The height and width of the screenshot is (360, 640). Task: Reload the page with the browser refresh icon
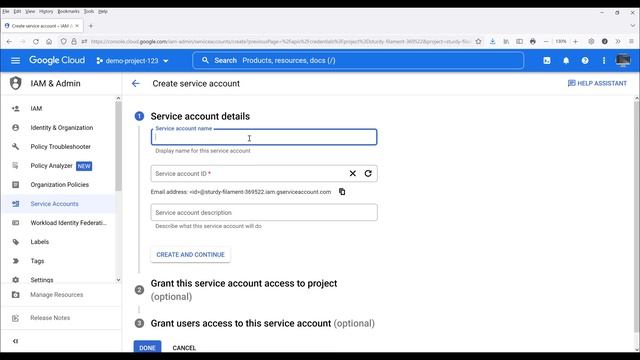[36, 42]
